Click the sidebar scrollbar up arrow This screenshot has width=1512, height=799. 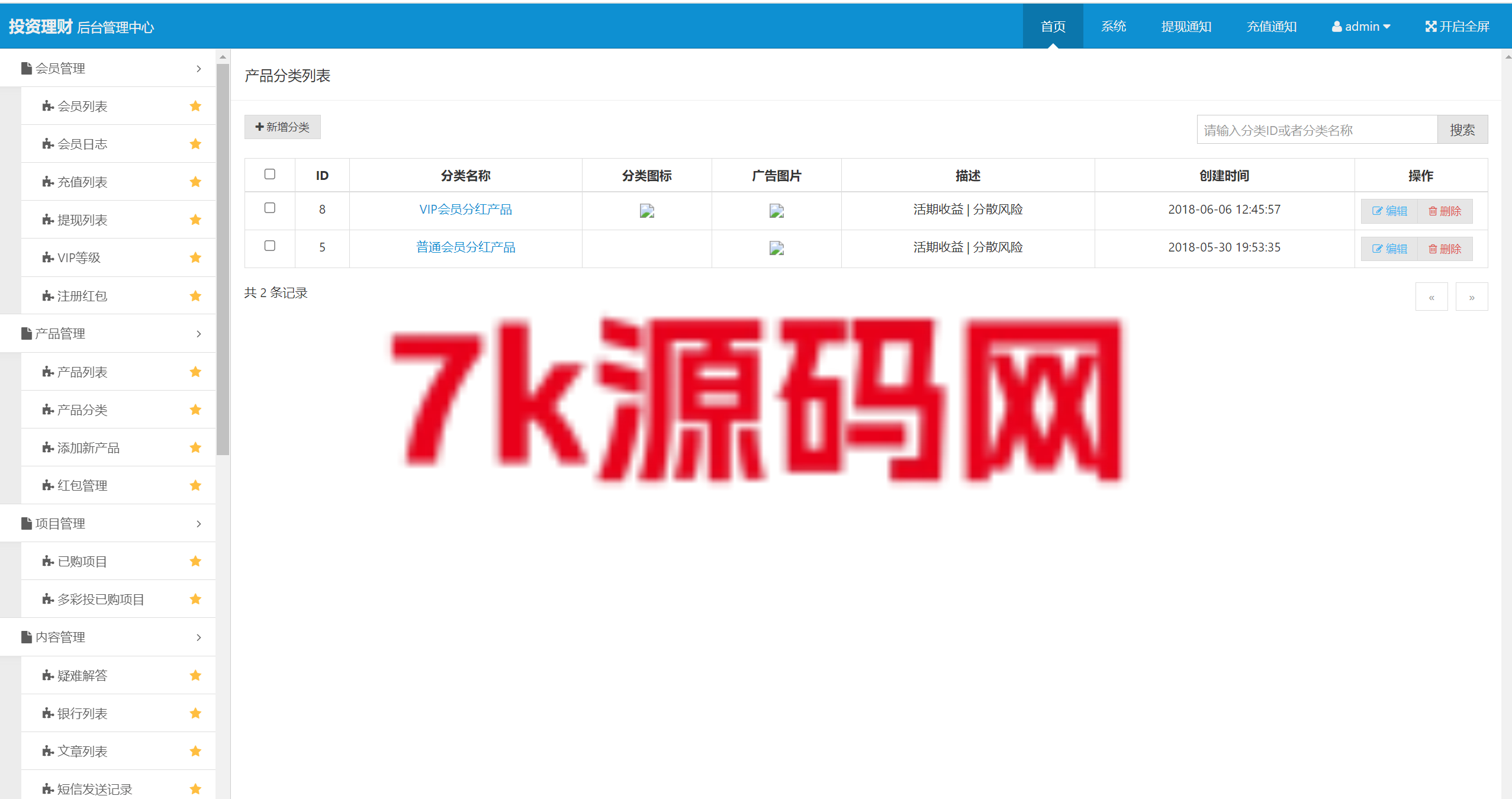[223, 57]
